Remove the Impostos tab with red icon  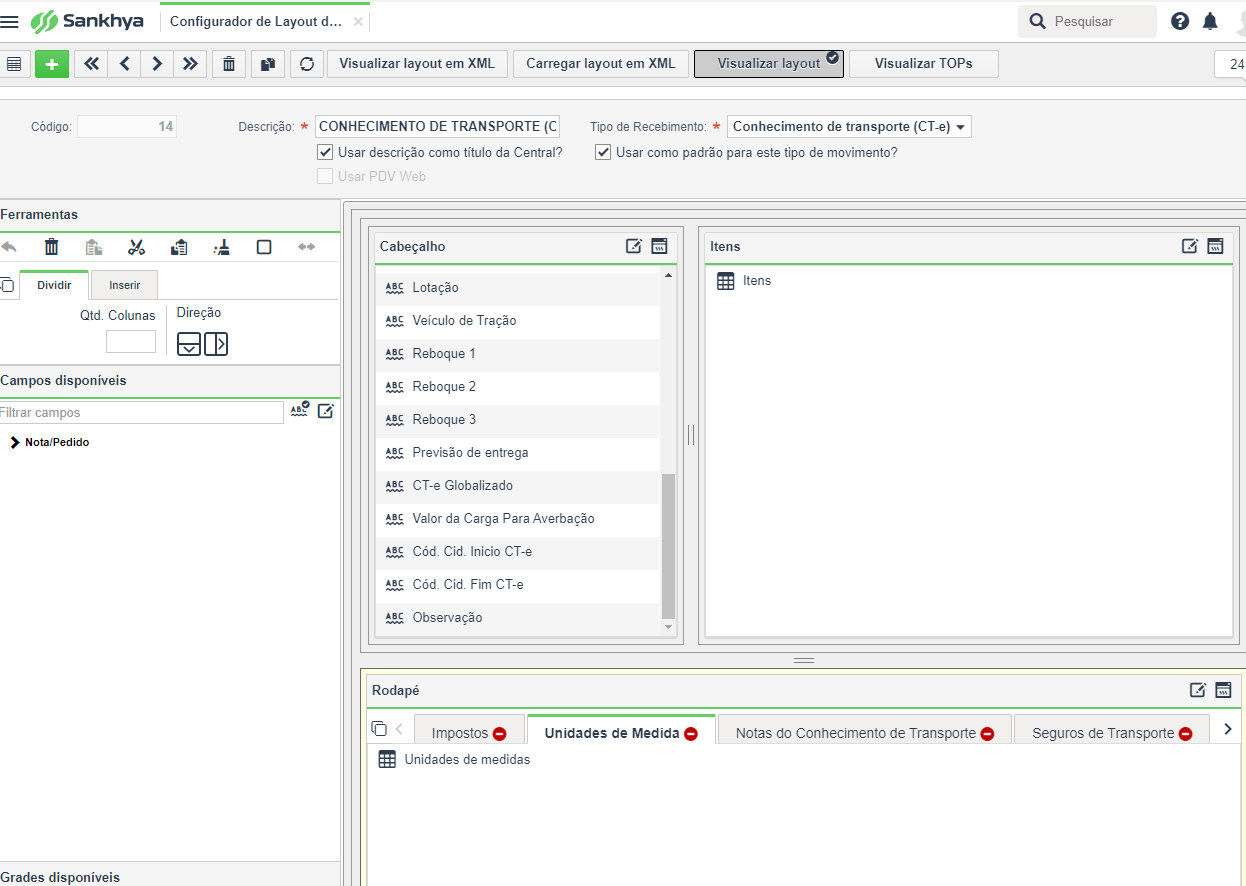tap(500, 734)
